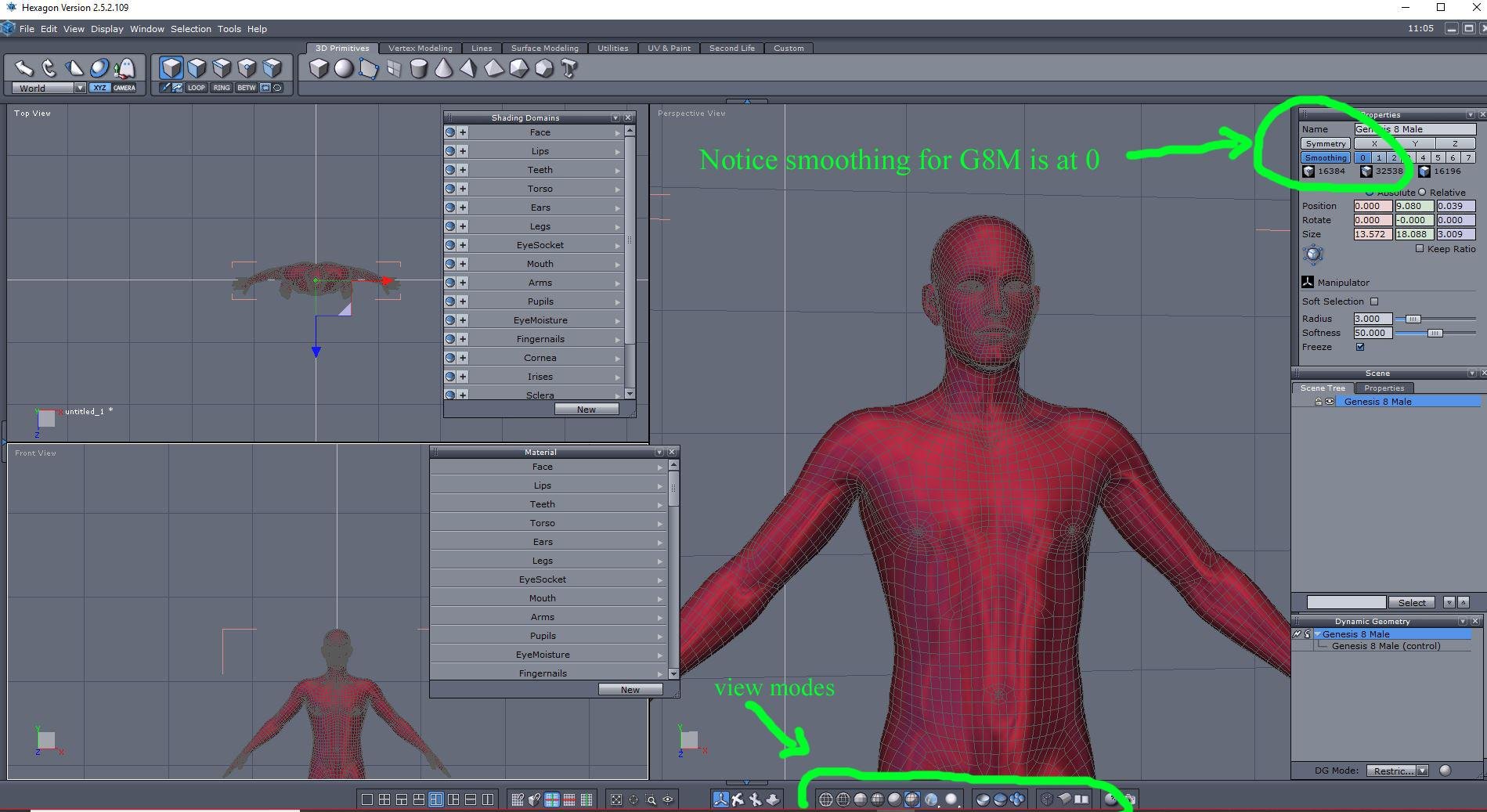Switch to Surface Modeling tab
The image size is (1487, 812).
pyautogui.click(x=545, y=48)
